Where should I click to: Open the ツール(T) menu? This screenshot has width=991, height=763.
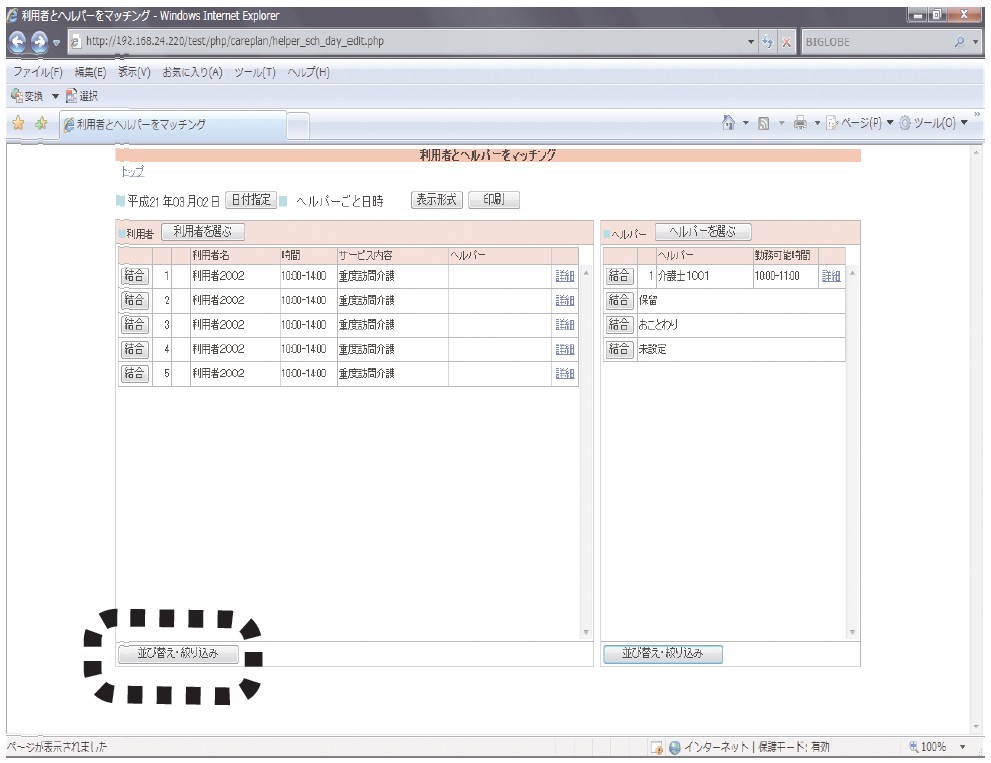point(255,72)
